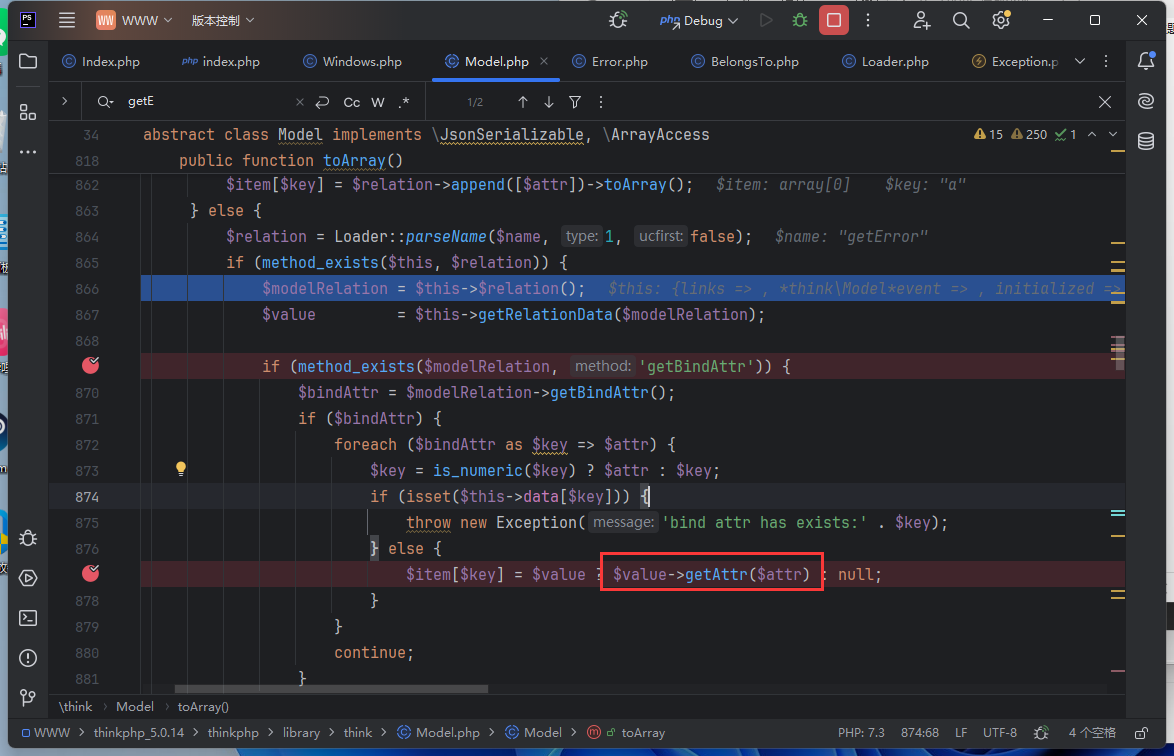Open the Notifications bell panel

[x=1146, y=62]
